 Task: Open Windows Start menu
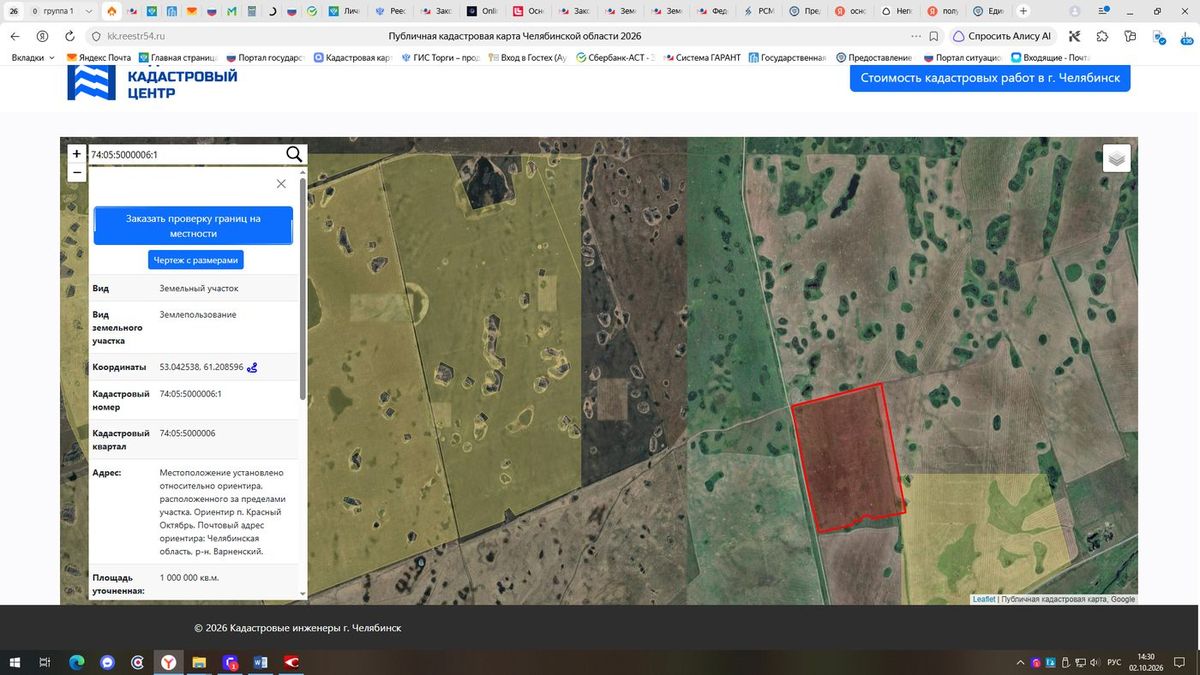14,662
